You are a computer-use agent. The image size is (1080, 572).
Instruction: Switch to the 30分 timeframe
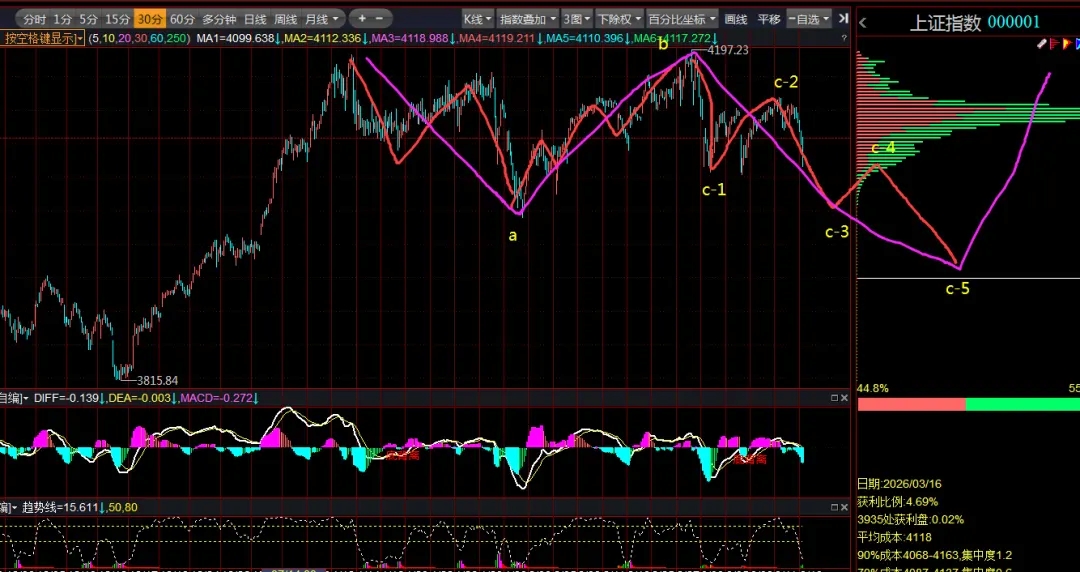150,19
